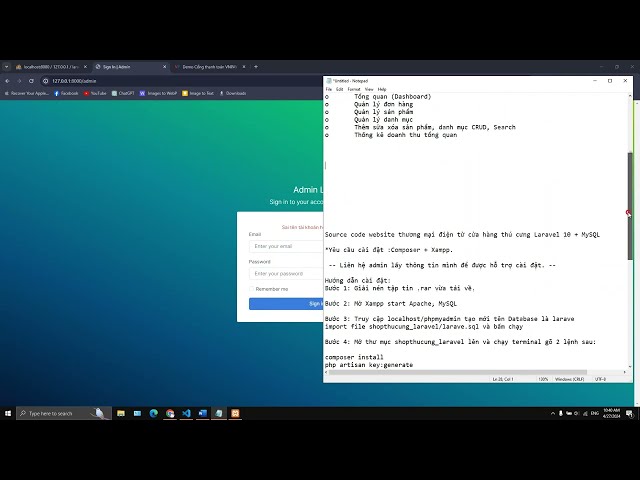Open the ChatGPT bookmark

click(x=123, y=93)
